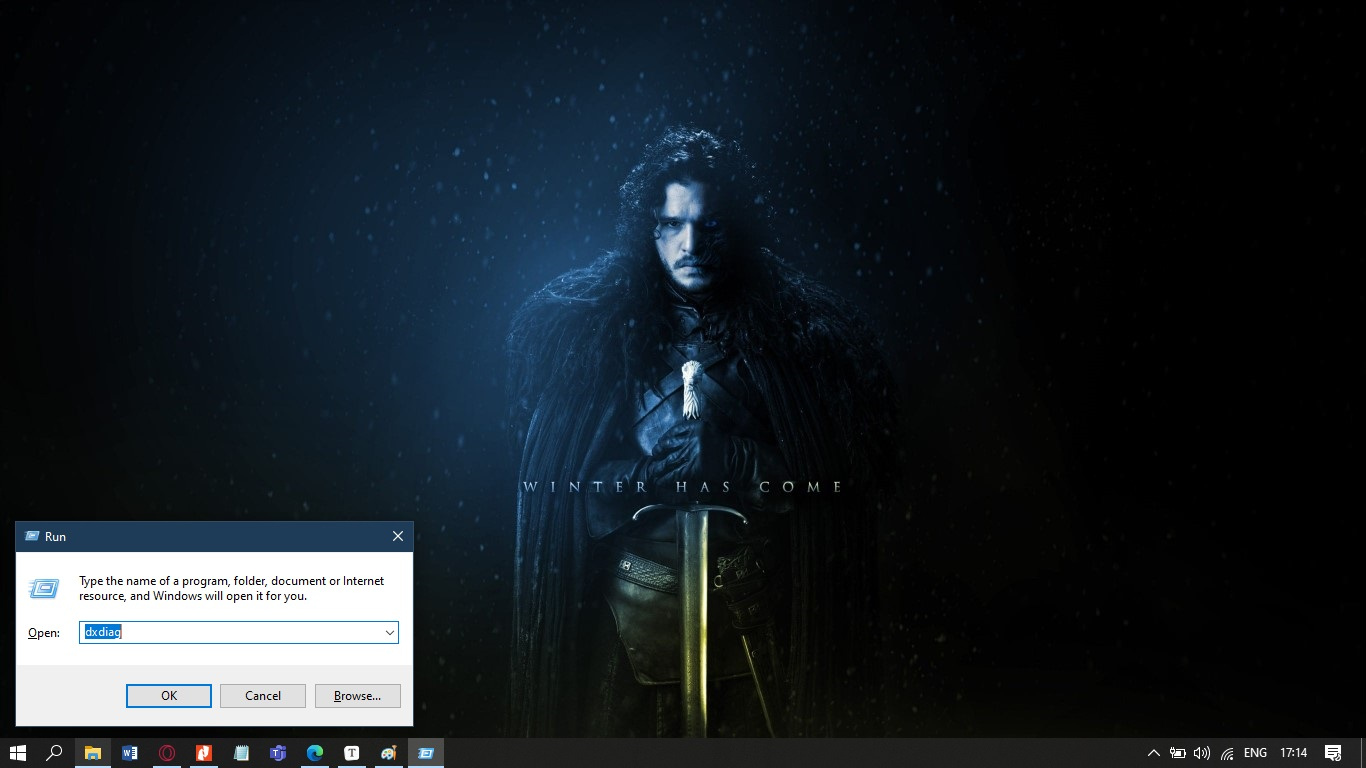This screenshot has height=768, width=1366.
Task: Open taskbar search magnifier
Action: click(x=55, y=753)
